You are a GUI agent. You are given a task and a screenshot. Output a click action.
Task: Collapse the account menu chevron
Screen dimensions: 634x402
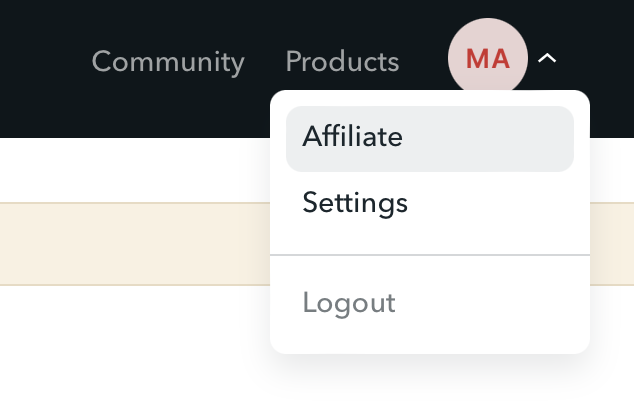(546, 59)
